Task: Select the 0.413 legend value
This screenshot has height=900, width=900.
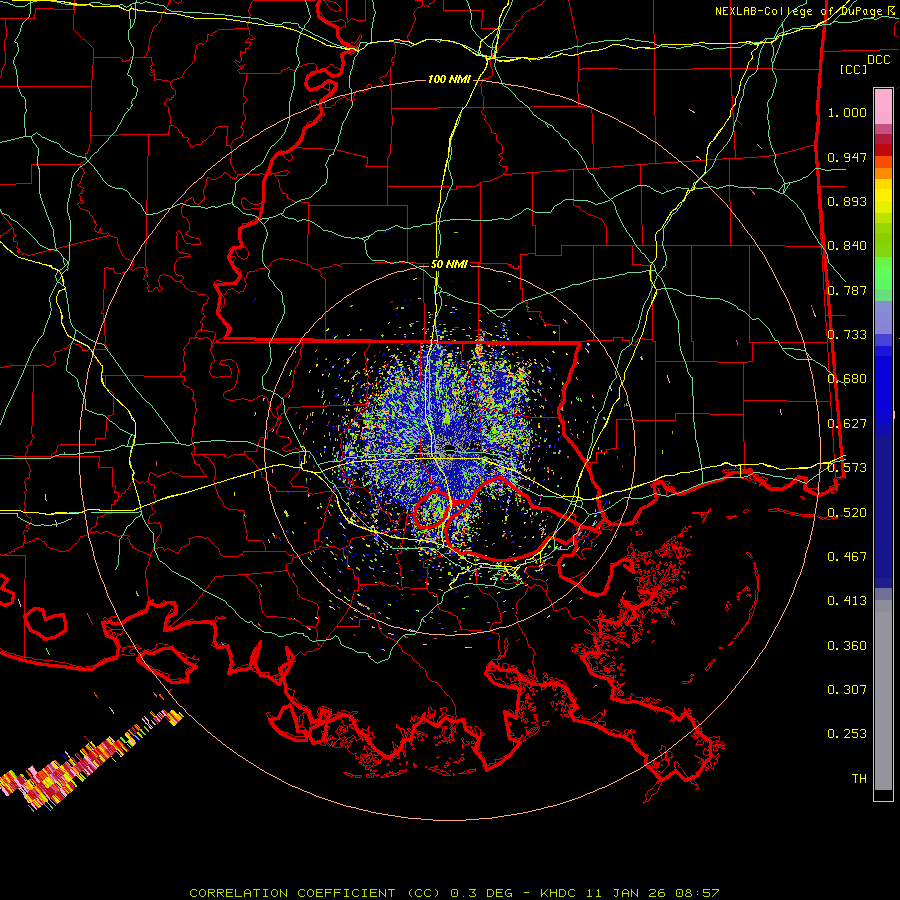Action: point(847,601)
